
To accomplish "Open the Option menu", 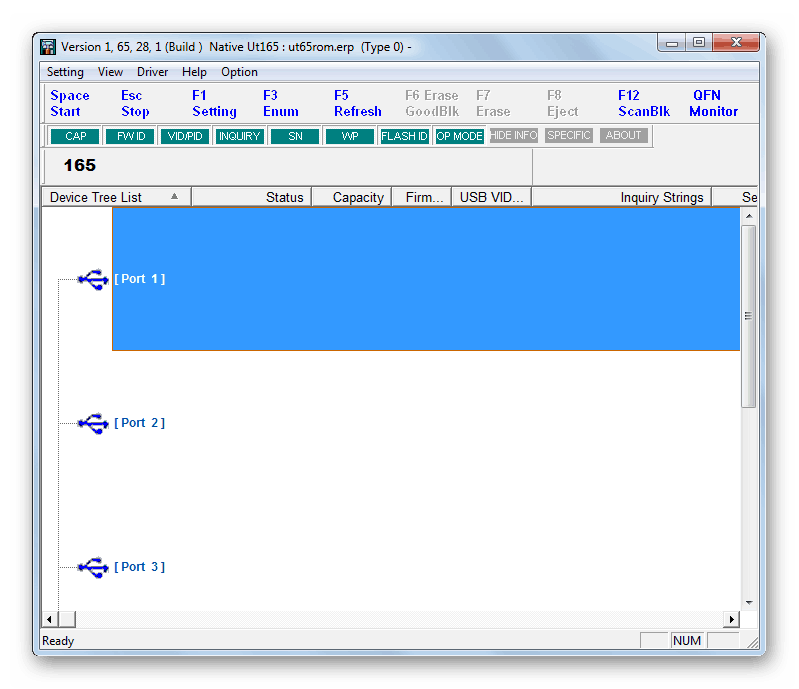I will (x=239, y=72).
